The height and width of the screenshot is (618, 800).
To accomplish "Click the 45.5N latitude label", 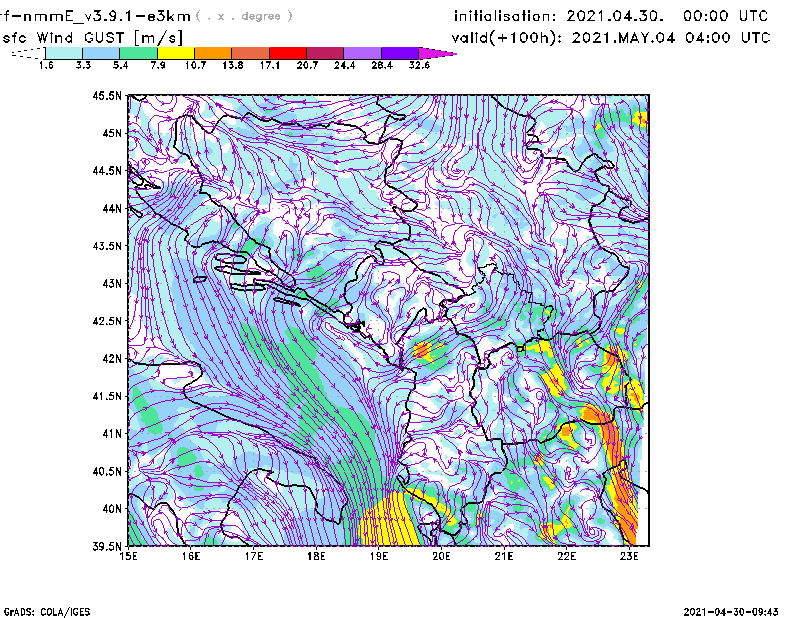I will point(107,95).
